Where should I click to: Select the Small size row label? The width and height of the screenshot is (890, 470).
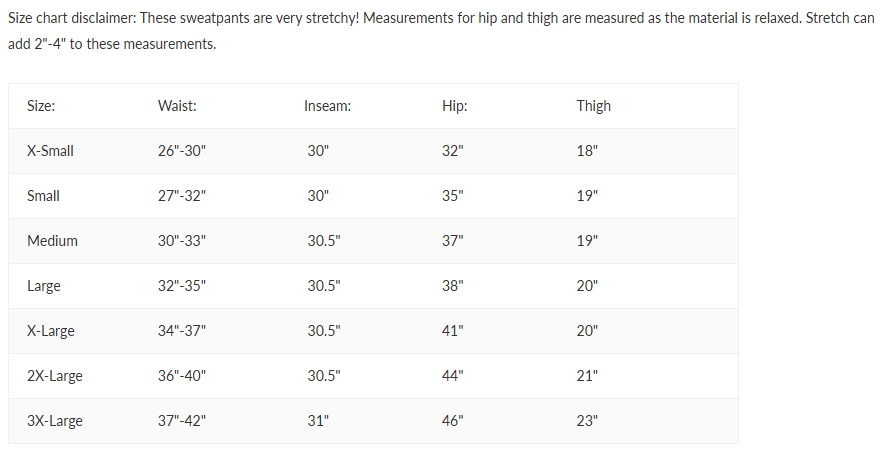click(43, 196)
